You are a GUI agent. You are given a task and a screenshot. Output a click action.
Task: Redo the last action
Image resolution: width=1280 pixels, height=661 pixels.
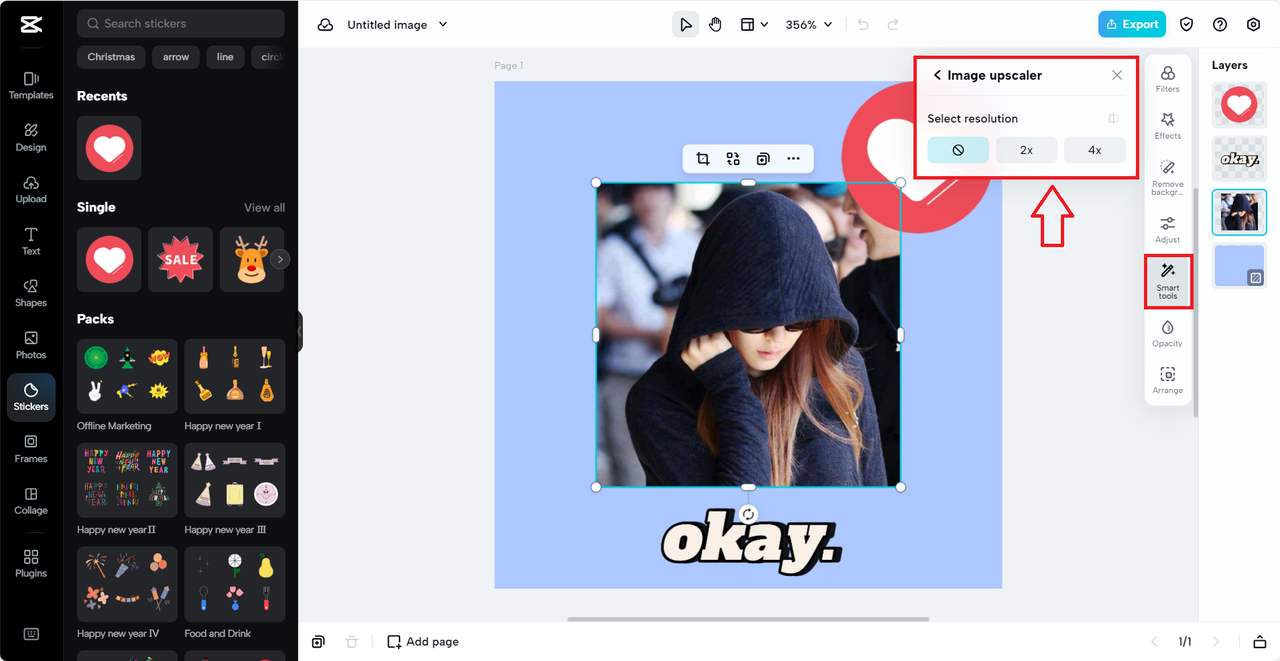[893, 25]
